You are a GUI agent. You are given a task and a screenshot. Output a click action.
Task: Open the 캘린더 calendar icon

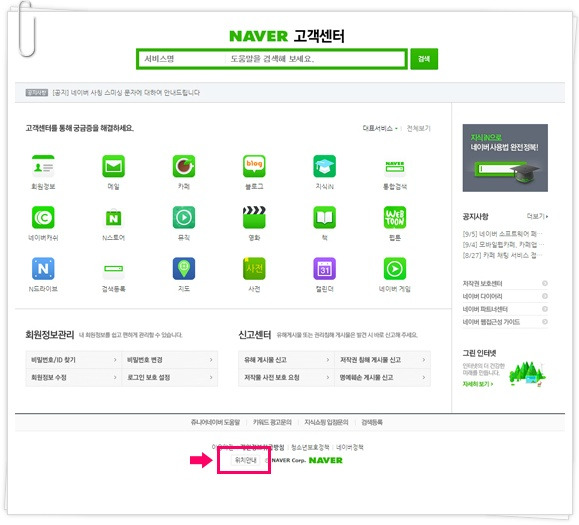(325, 268)
